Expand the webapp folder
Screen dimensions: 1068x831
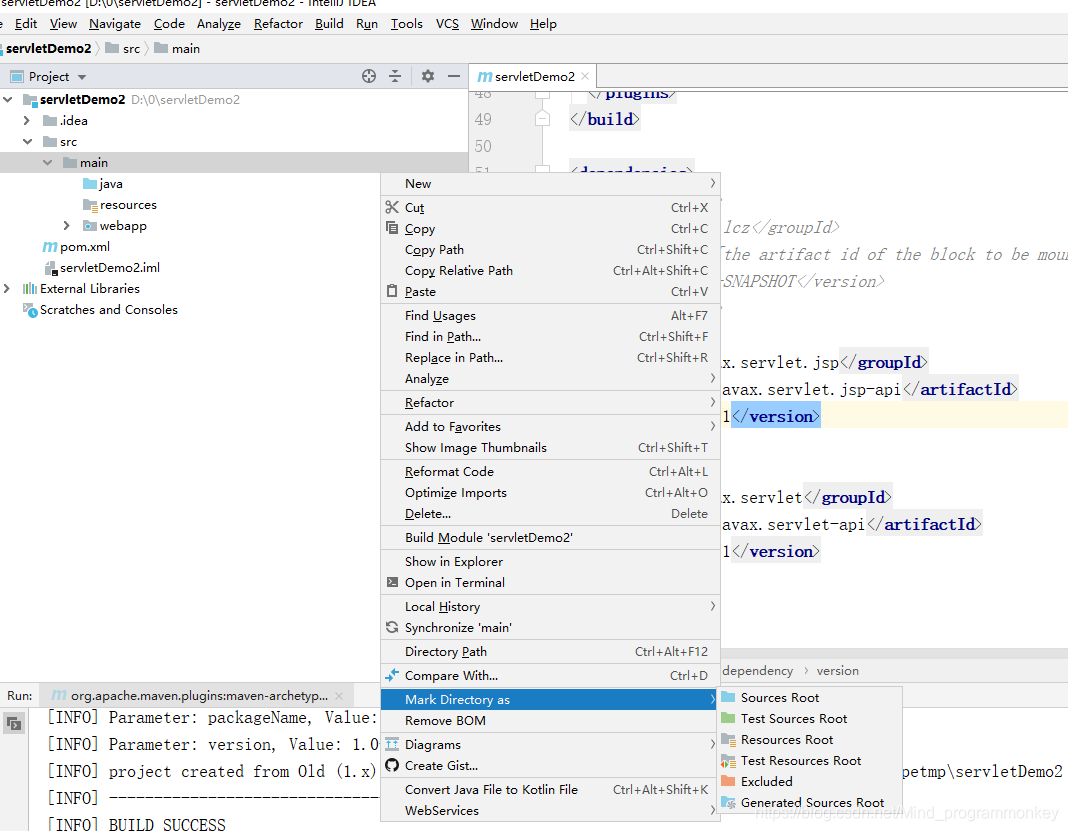point(66,225)
